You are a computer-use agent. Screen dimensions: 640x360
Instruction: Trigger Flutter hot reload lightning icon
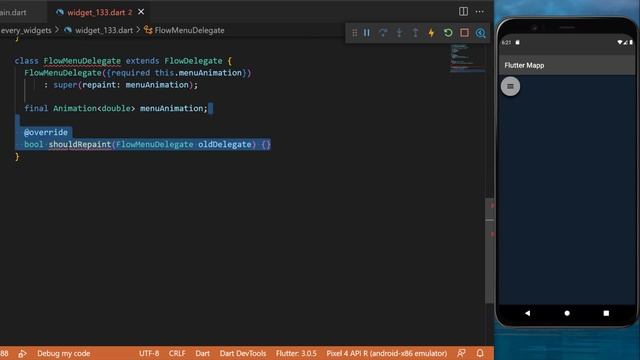point(431,33)
